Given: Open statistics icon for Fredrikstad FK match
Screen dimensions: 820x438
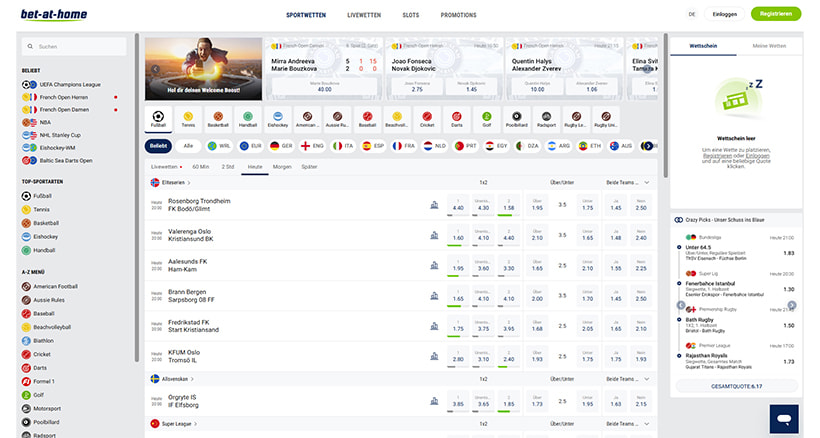Looking at the screenshot, I should point(434,326).
